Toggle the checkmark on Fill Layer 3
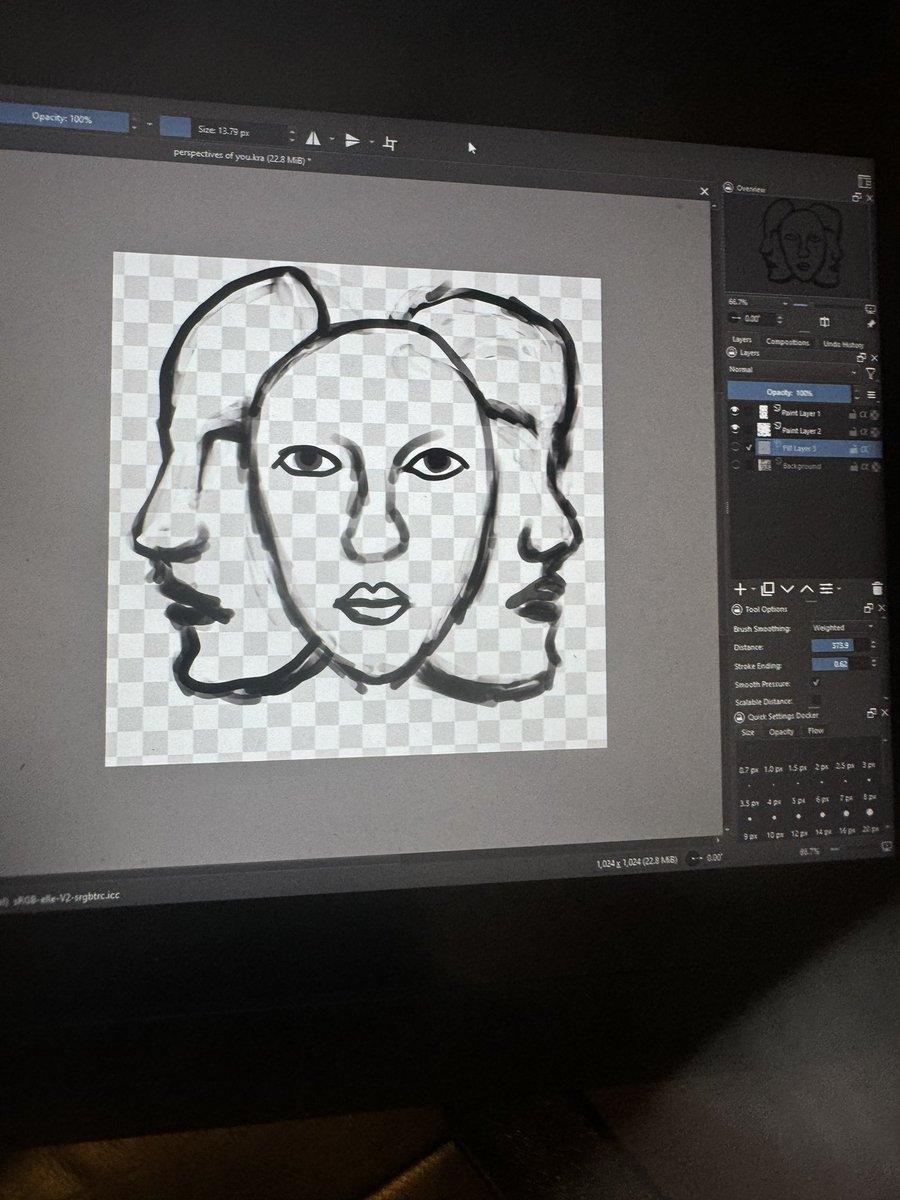 (x=749, y=447)
